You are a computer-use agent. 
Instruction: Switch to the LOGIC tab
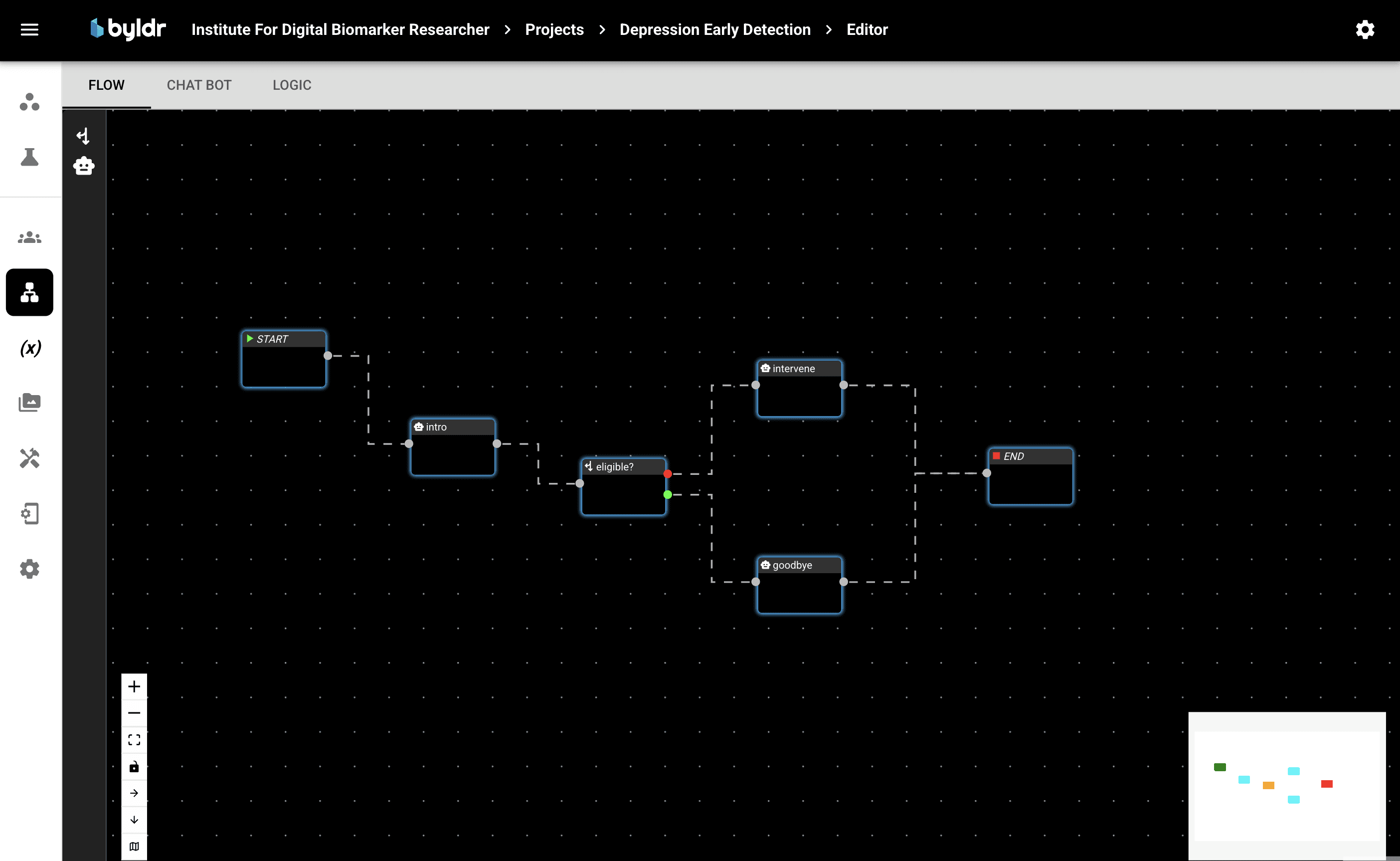coord(292,85)
